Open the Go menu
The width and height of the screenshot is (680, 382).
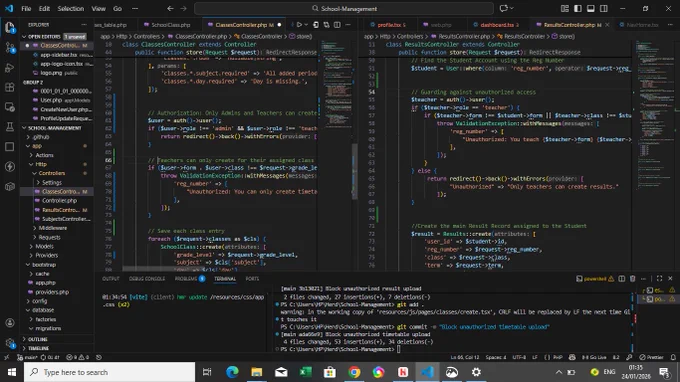click(x=118, y=8)
